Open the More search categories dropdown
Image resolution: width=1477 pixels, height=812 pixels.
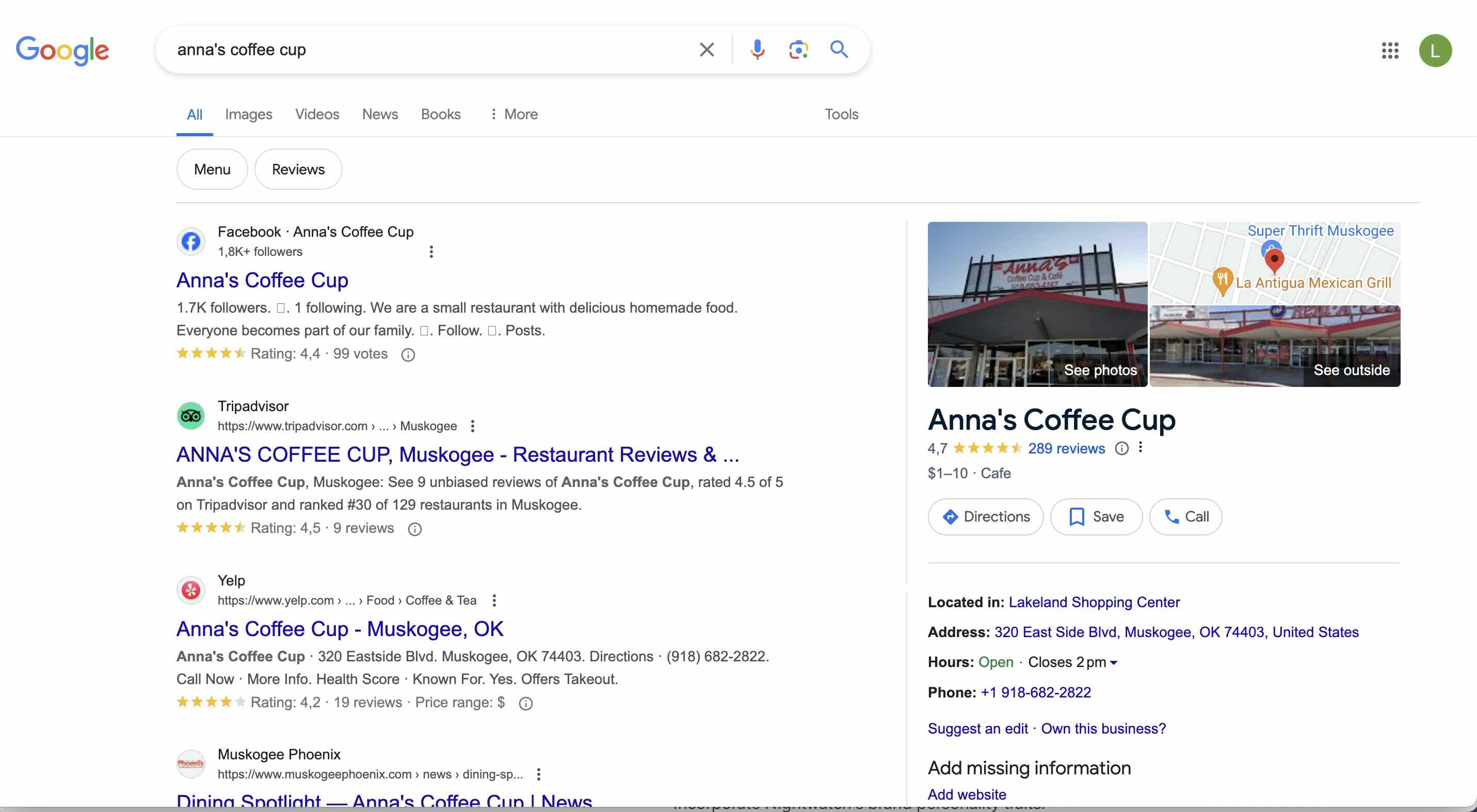513,114
